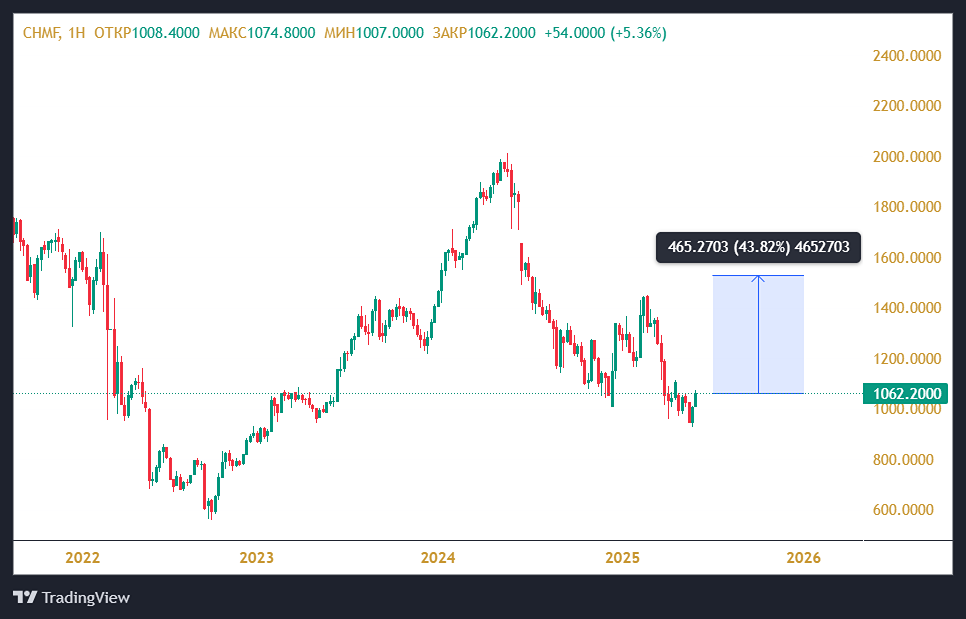This screenshot has height=619, width=966.
Task: Click the CHMF ticker symbol
Action: click(42, 33)
